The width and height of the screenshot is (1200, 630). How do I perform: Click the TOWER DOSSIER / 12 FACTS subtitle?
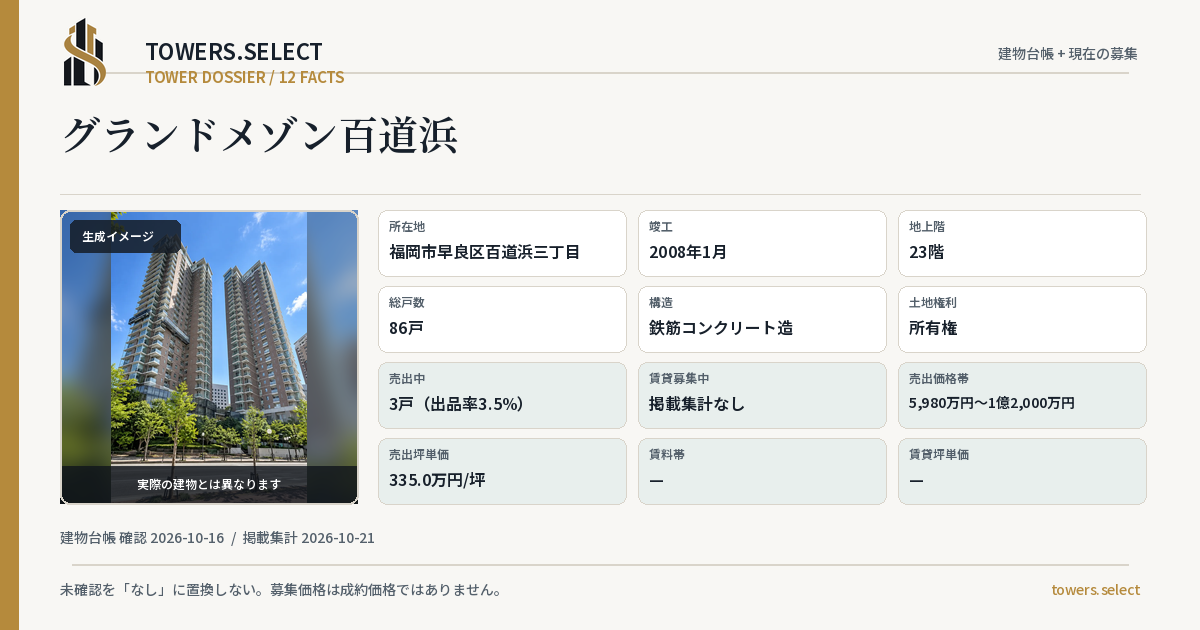[x=245, y=77]
